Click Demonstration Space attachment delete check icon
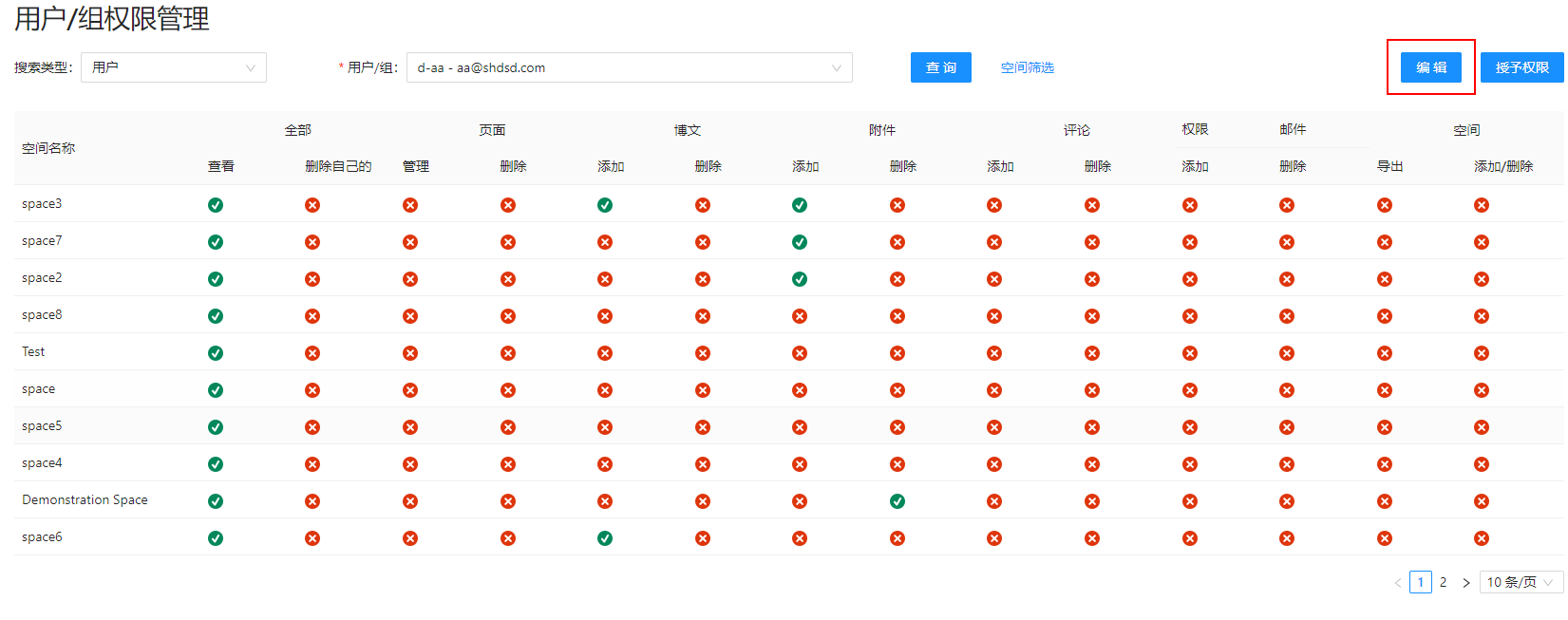 pos(897,501)
